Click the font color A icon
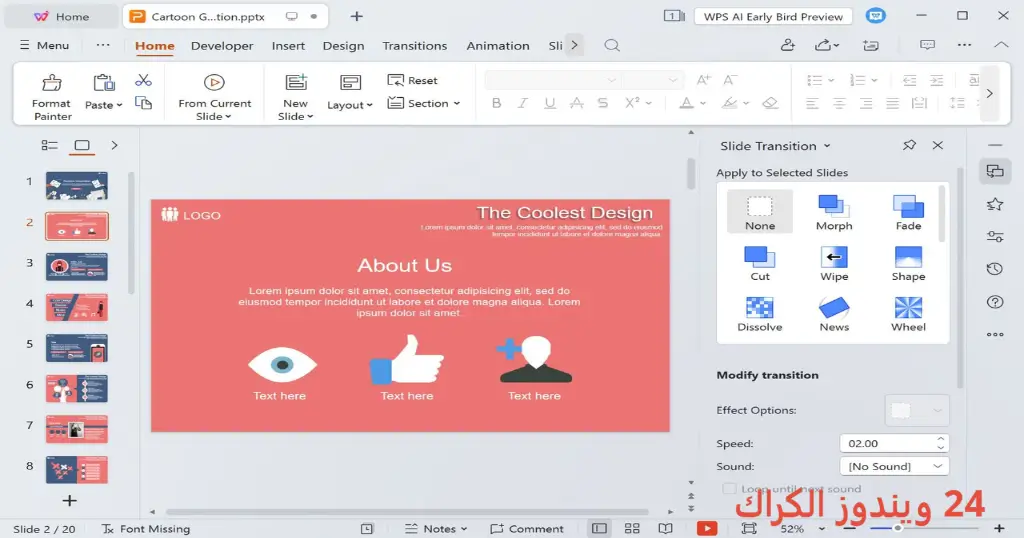The image size is (1024, 538). pos(686,103)
